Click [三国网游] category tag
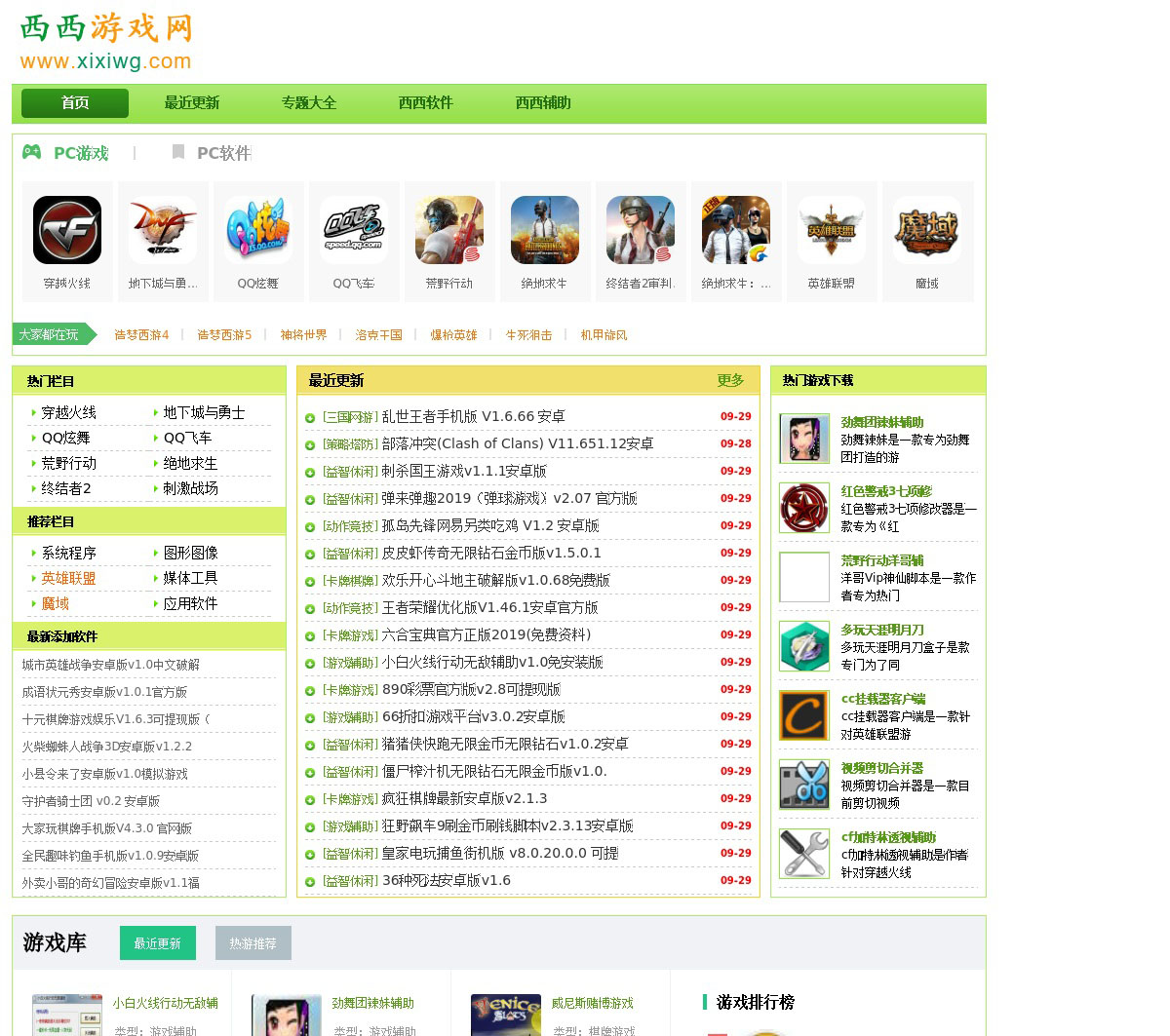Screen dimensions: 1170x1036 point(350,416)
